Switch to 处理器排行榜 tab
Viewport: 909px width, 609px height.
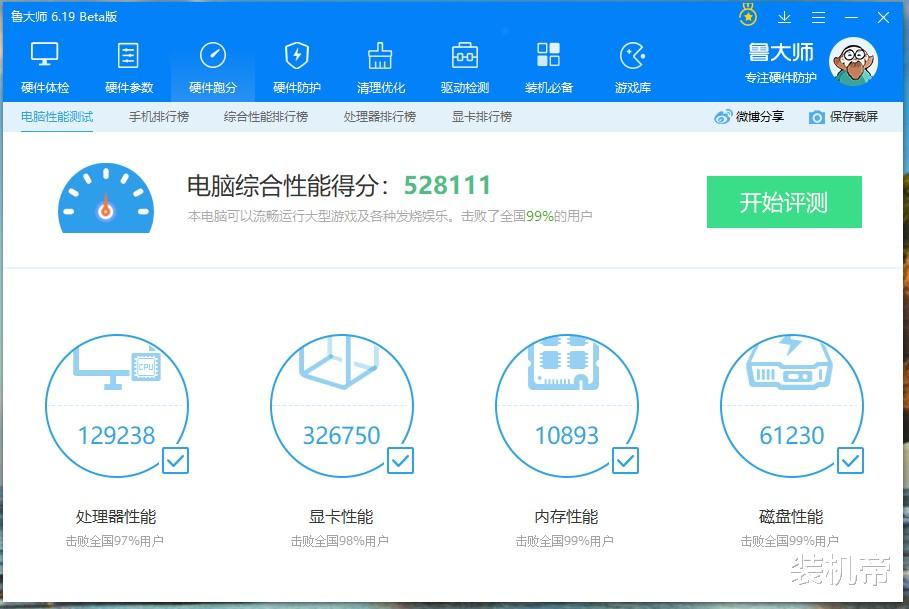point(380,116)
